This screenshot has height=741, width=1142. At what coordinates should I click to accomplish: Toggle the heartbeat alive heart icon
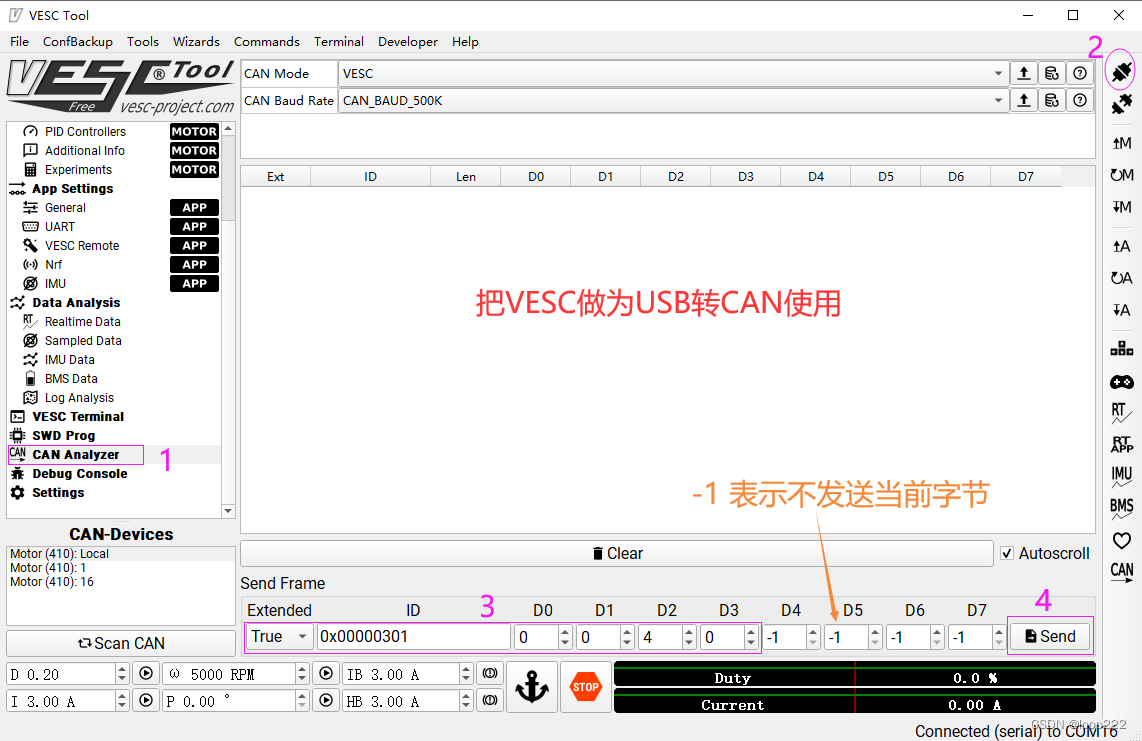coord(1122,540)
